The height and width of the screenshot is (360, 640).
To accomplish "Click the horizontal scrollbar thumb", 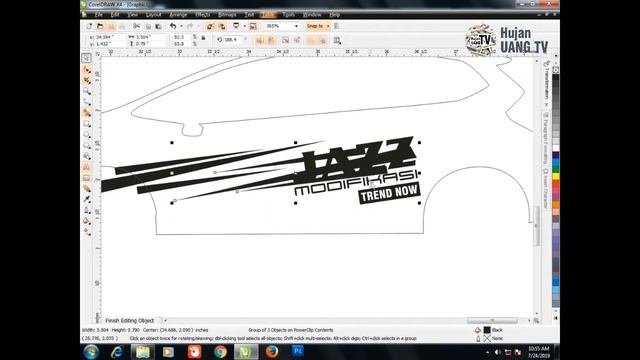I will pos(492,320).
